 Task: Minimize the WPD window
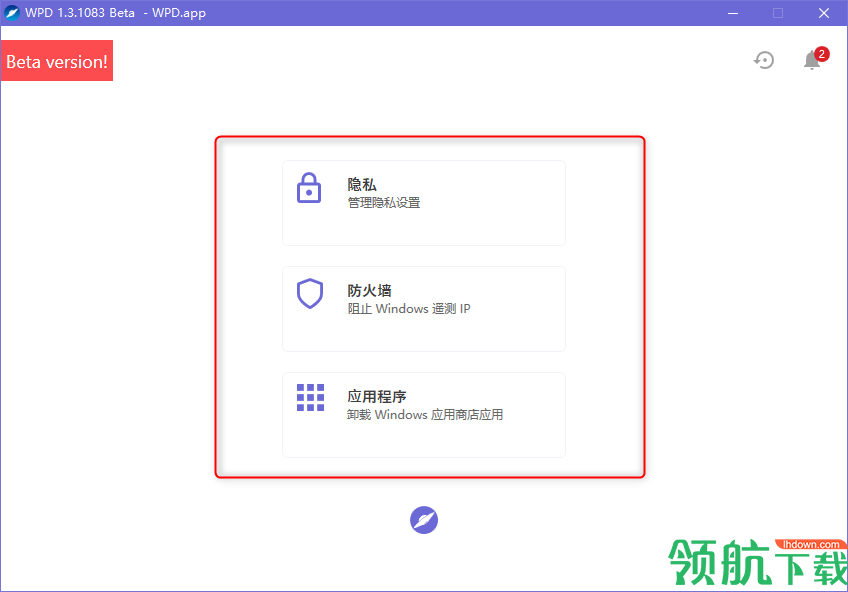(x=733, y=13)
